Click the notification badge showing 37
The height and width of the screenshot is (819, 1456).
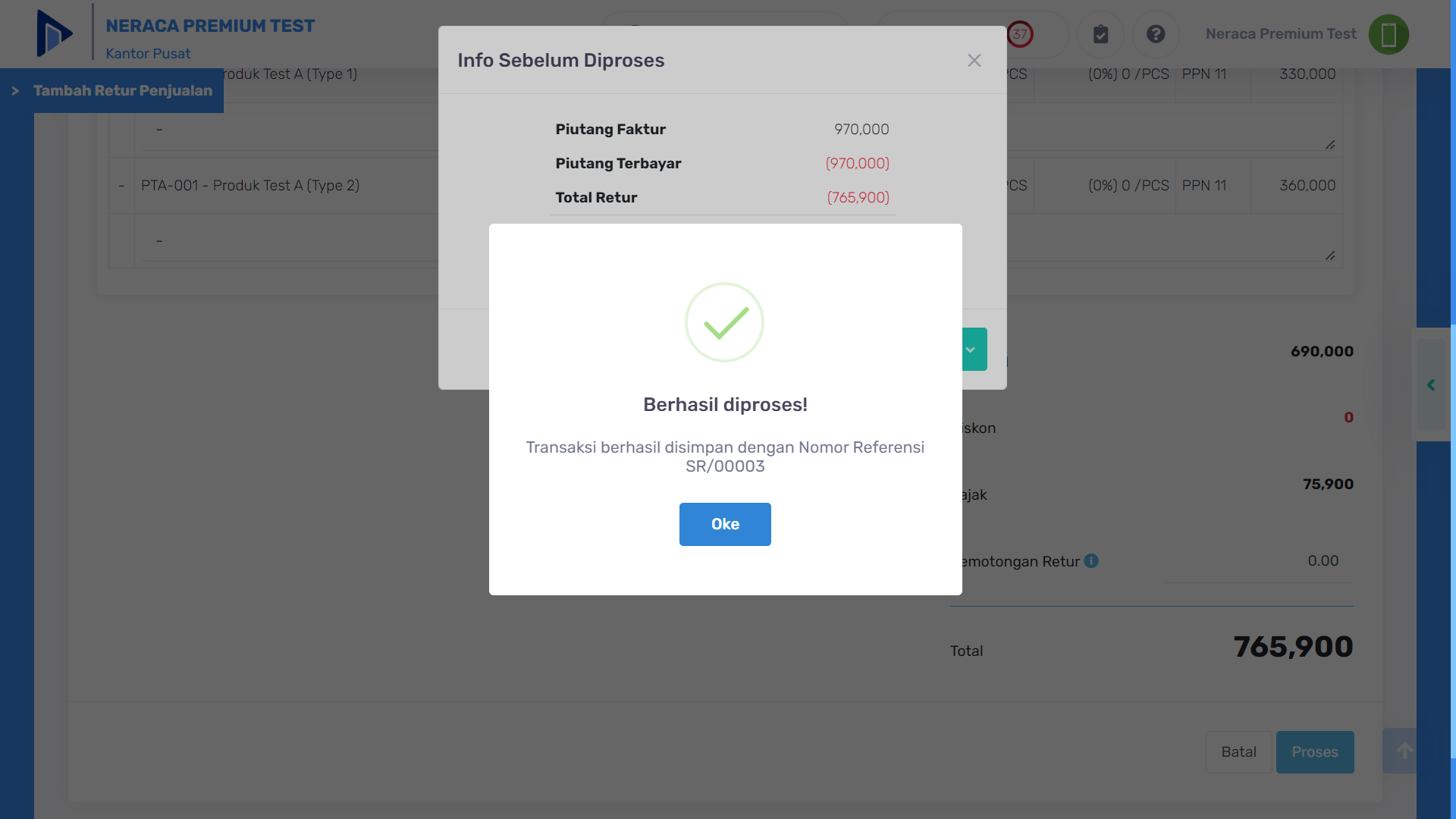pyautogui.click(x=1020, y=34)
